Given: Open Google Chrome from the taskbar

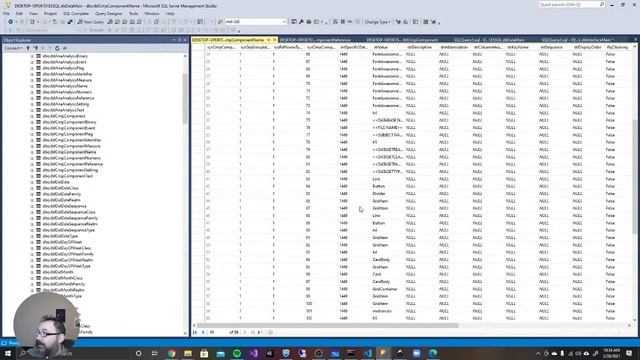Looking at the screenshot, I should [171, 353].
